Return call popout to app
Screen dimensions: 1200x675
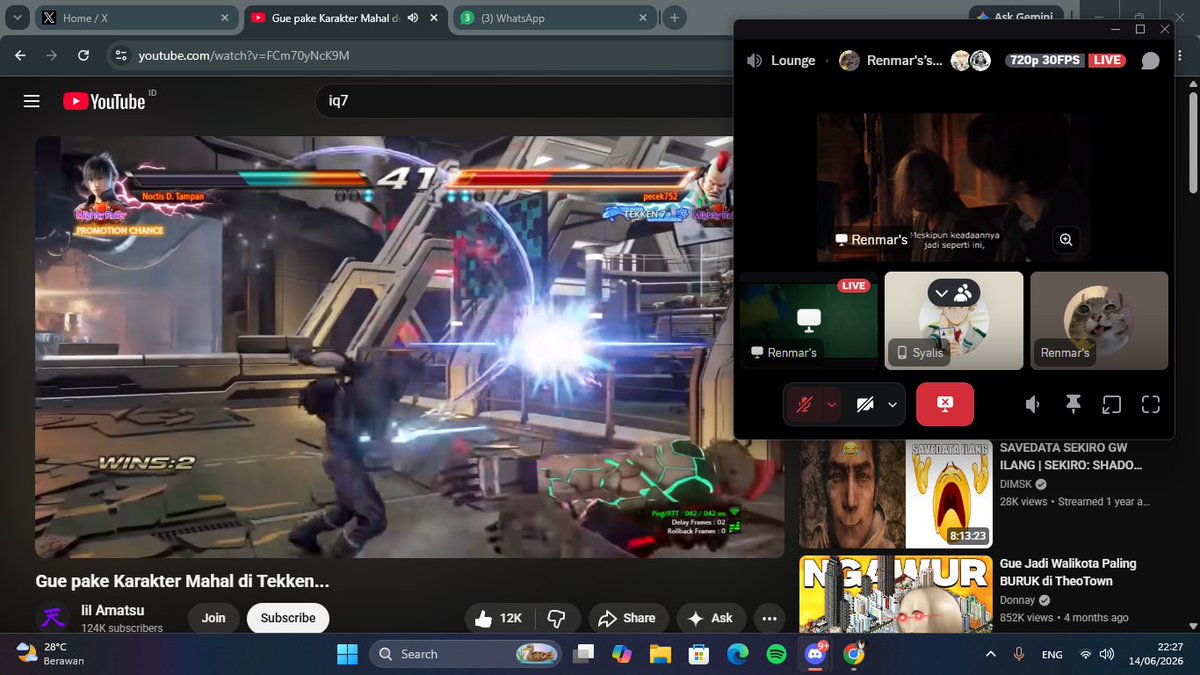click(1112, 404)
